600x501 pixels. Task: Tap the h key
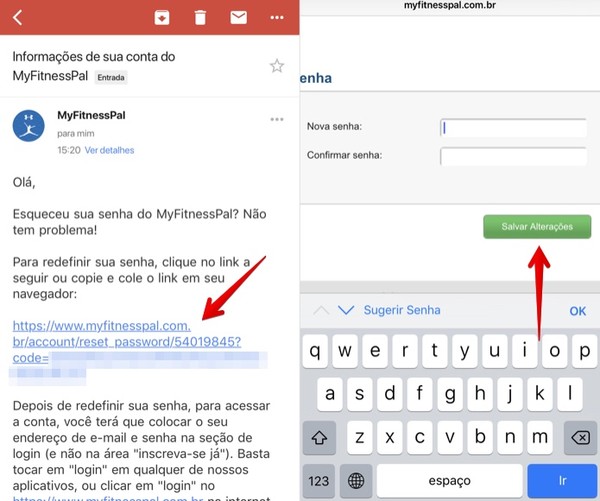click(x=480, y=394)
